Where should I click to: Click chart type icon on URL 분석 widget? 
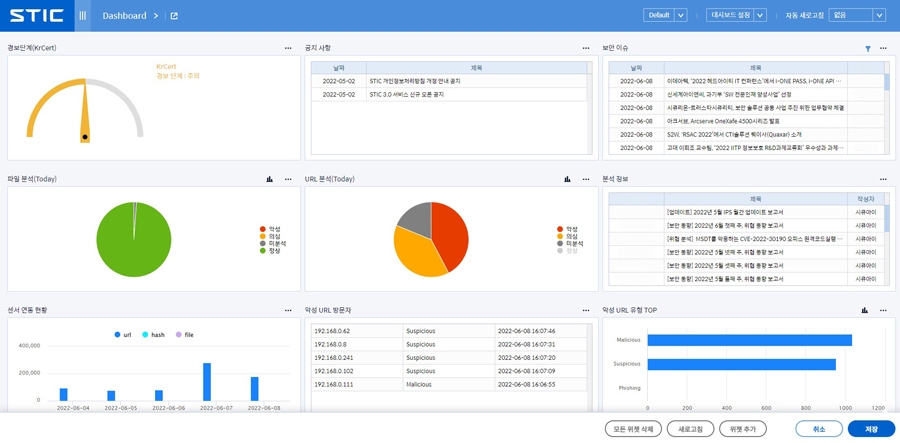(x=567, y=179)
